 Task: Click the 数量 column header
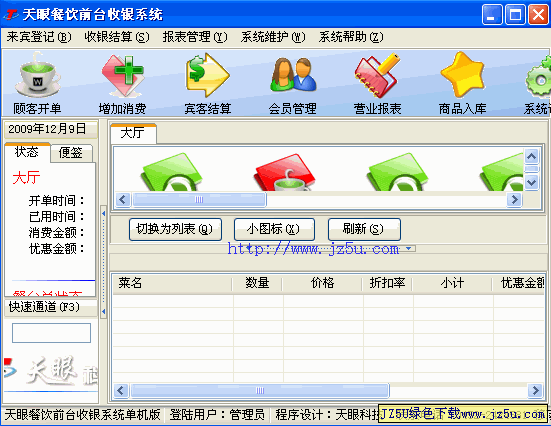(257, 283)
